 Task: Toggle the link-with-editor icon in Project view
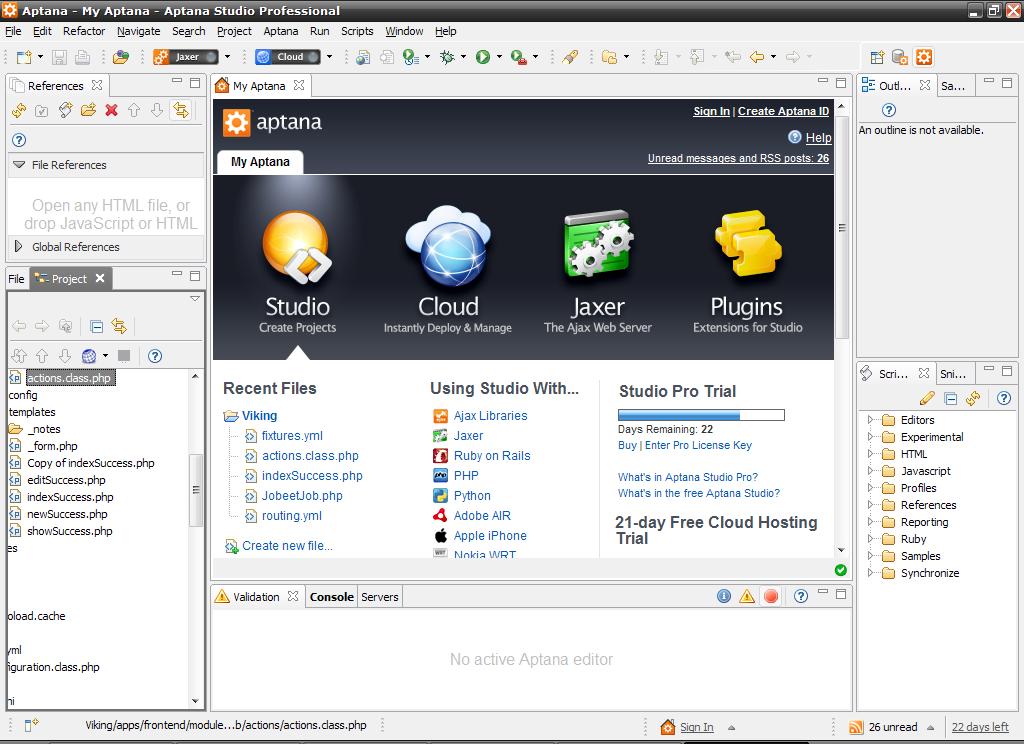118,325
